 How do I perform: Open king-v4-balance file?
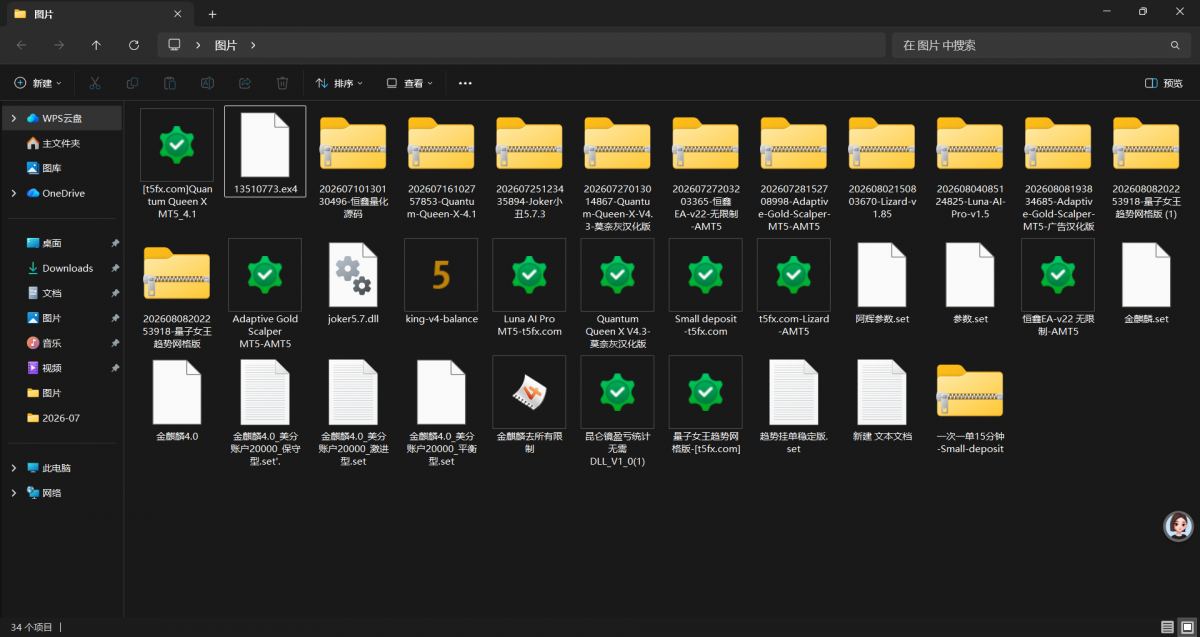441,282
